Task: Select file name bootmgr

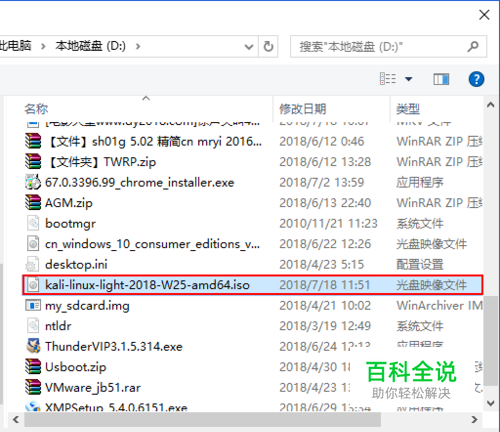Action: [x=70, y=223]
